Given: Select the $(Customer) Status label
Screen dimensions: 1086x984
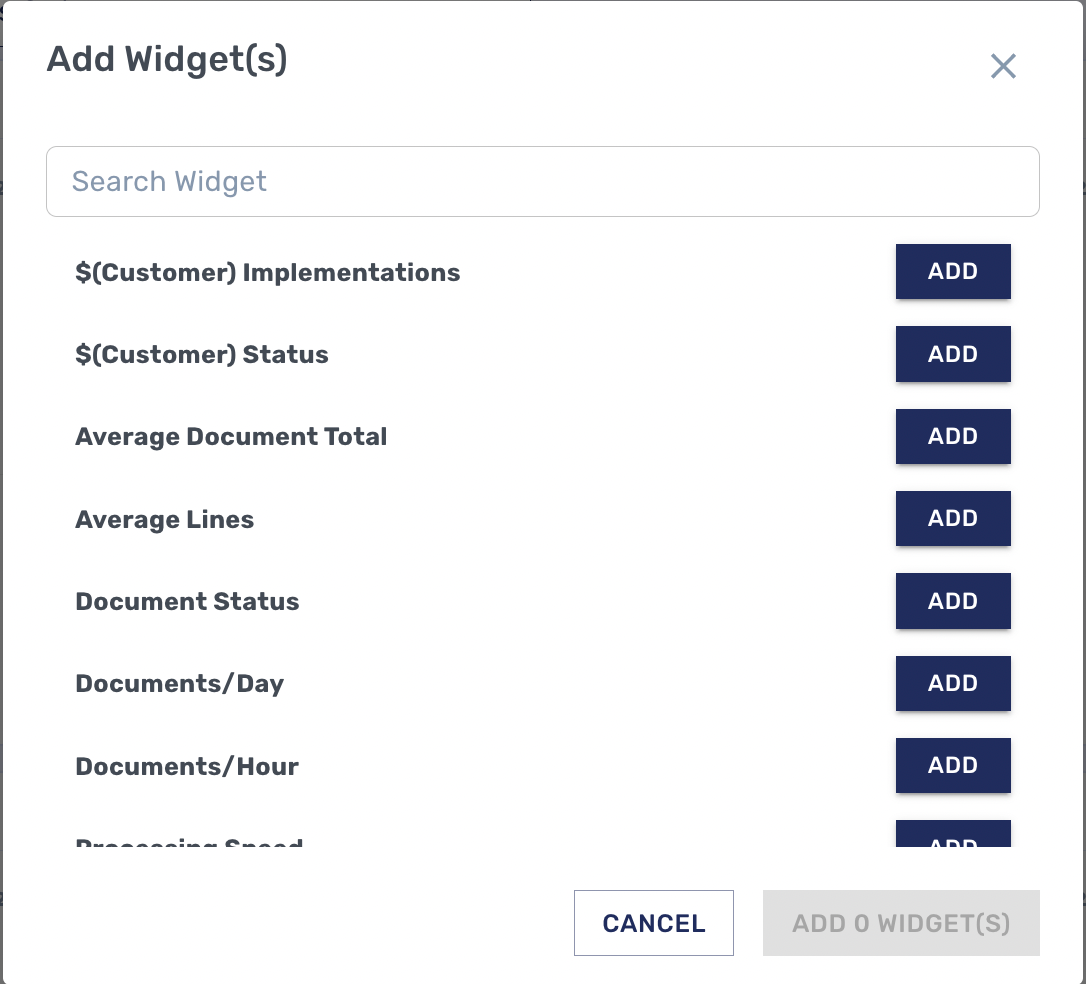Looking at the screenshot, I should 201,355.
